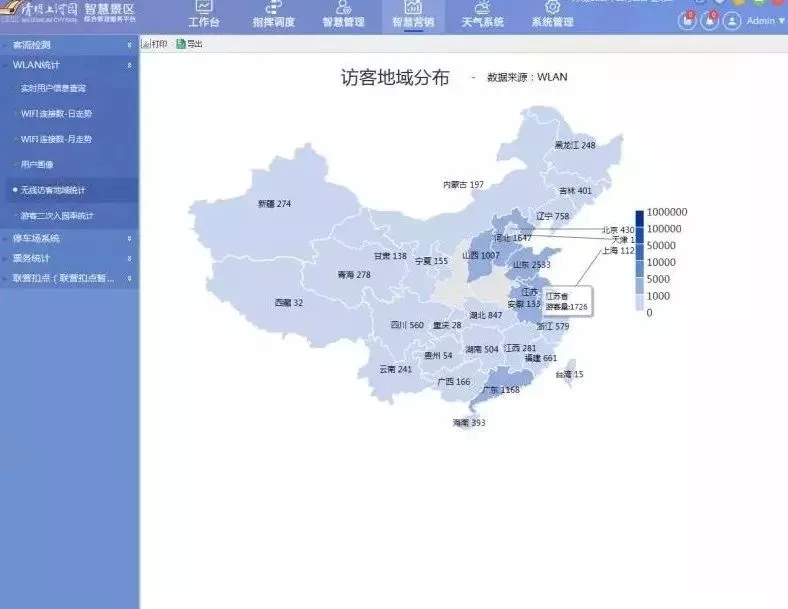Screen dimensions: 788x609
Task: Open the bell notification icon
Action: pos(709,21)
